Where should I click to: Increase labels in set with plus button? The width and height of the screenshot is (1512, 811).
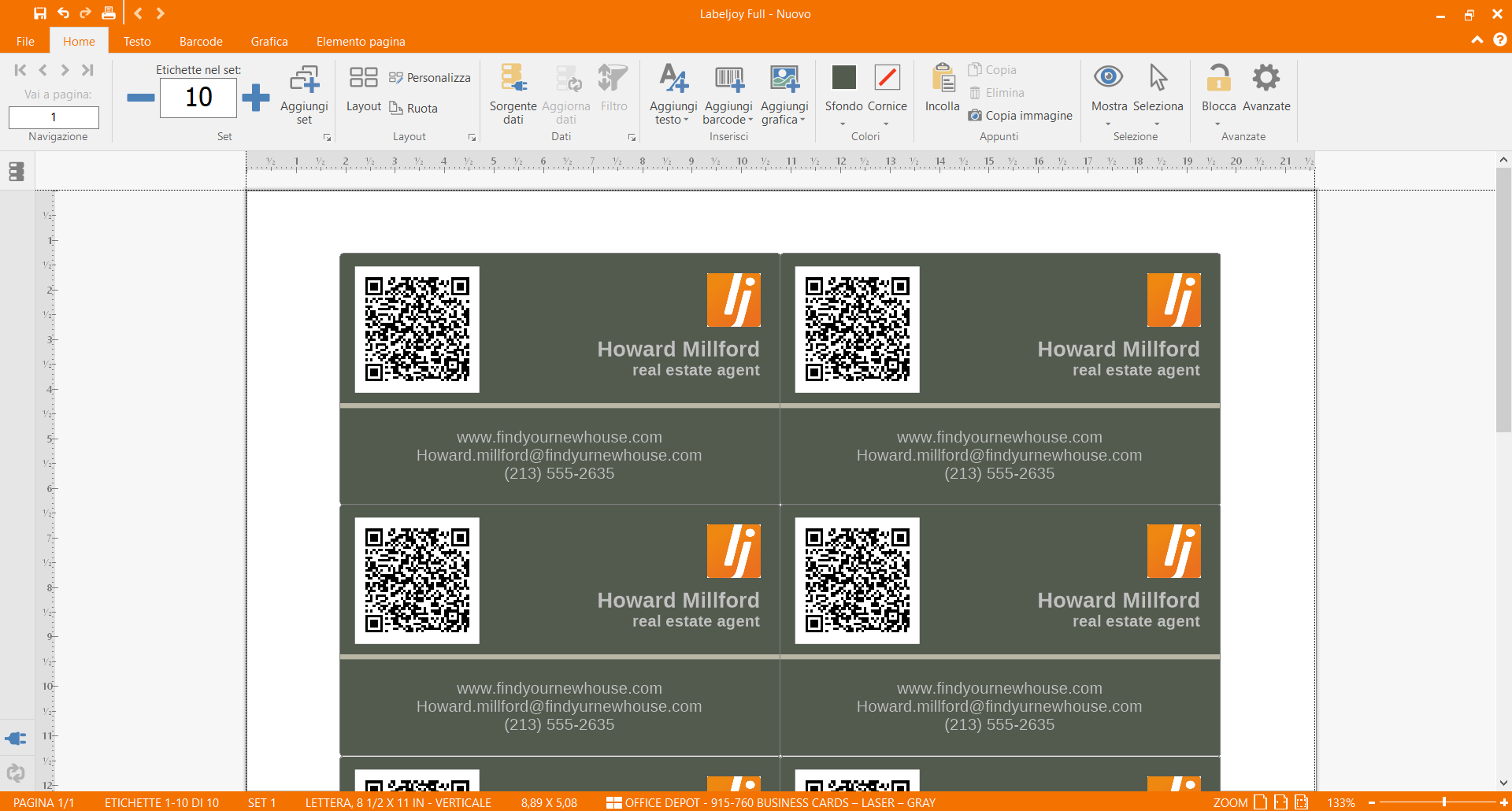[256, 98]
